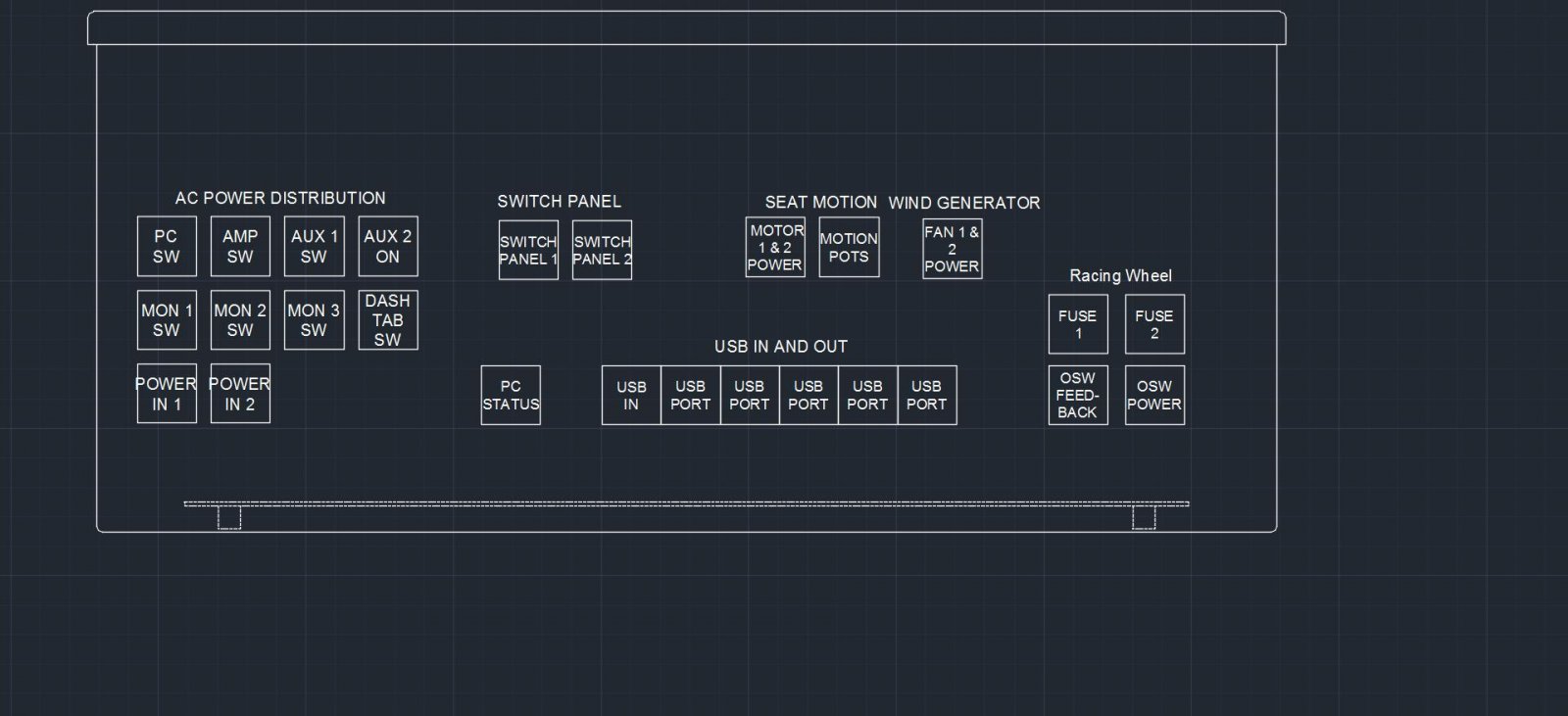Click the OSW POWER box
The image size is (1568, 716).
tap(1154, 395)
